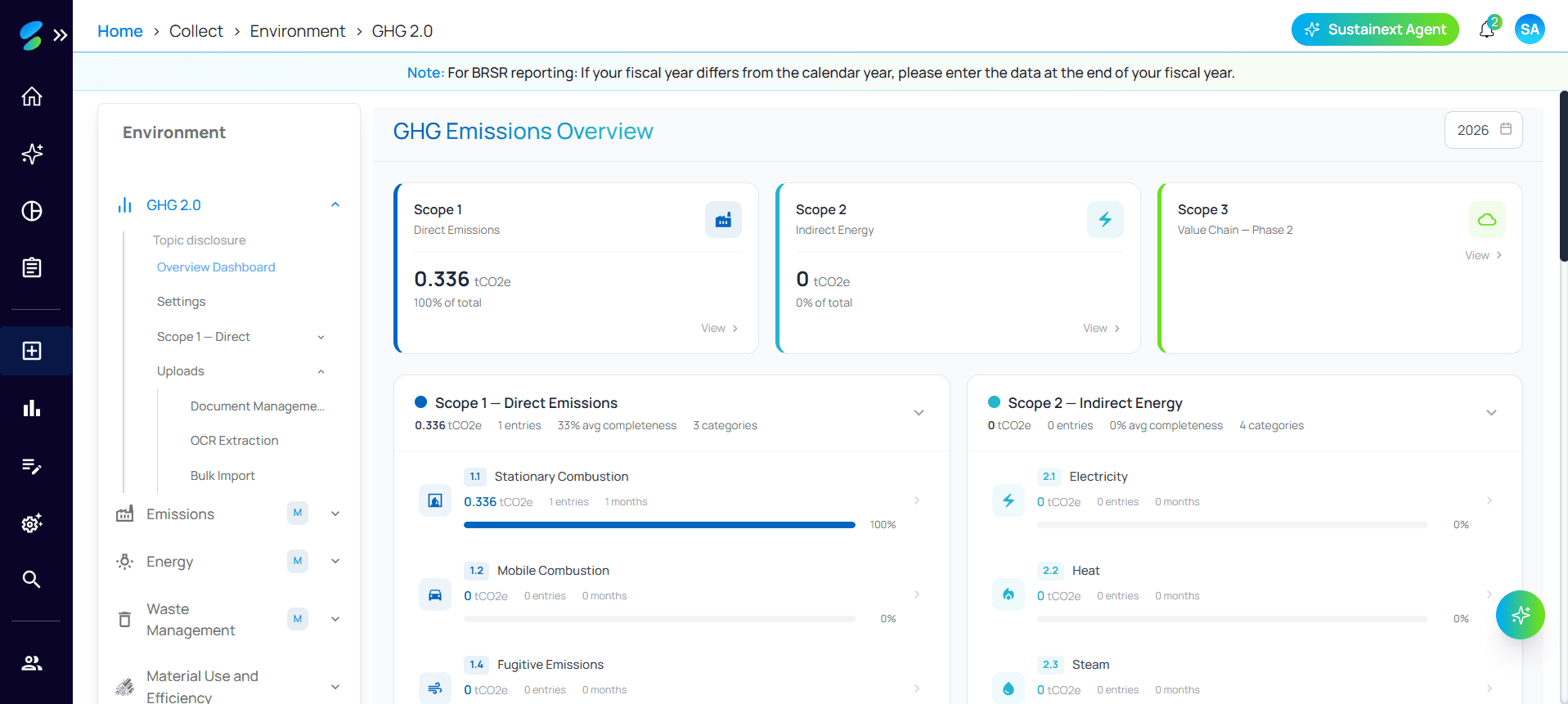Click the Sustainext logo icon

31,35
